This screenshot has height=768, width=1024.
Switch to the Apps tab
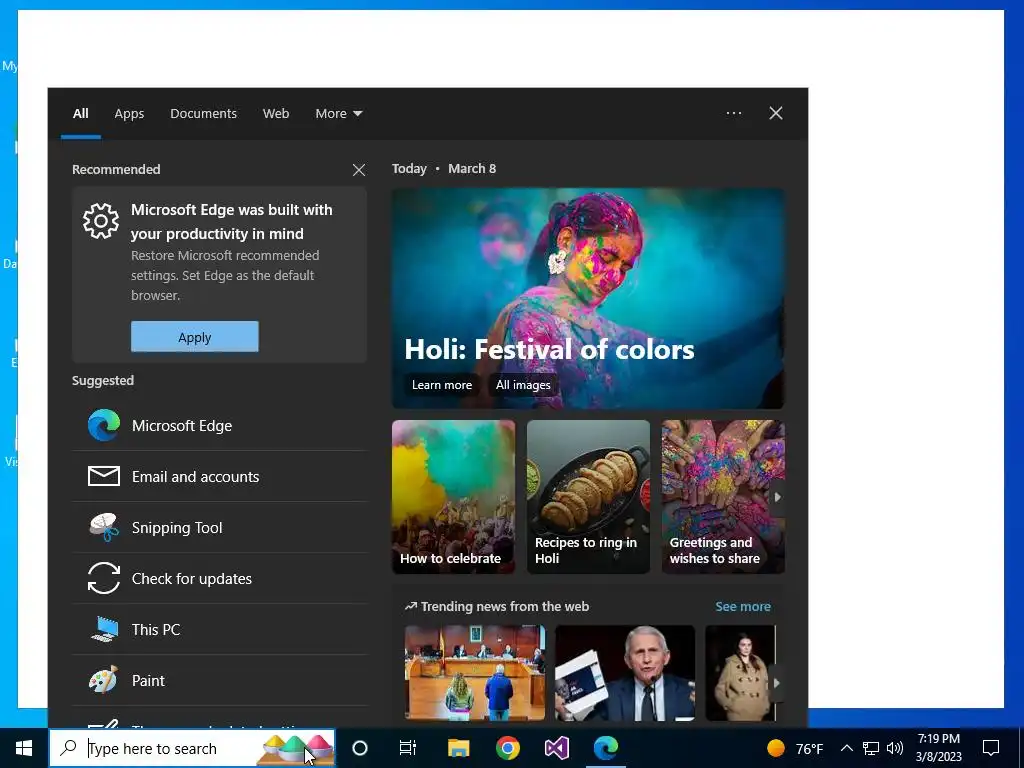pyautogui.click(x=129, y=114)
